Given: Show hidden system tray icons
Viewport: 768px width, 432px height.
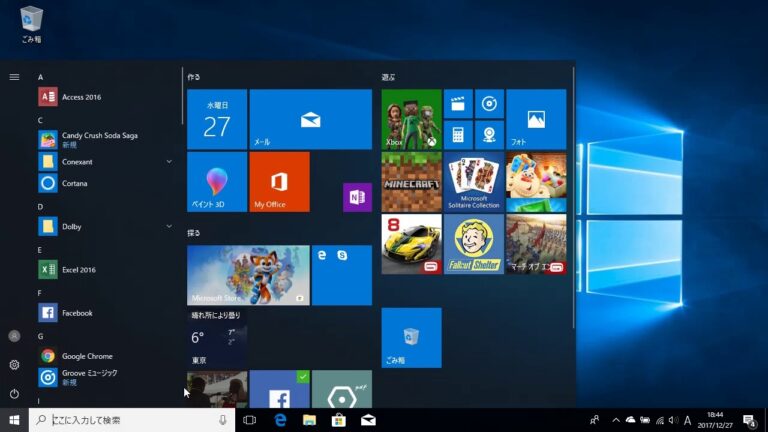Looking at the screenshot, I should (616, 420).
